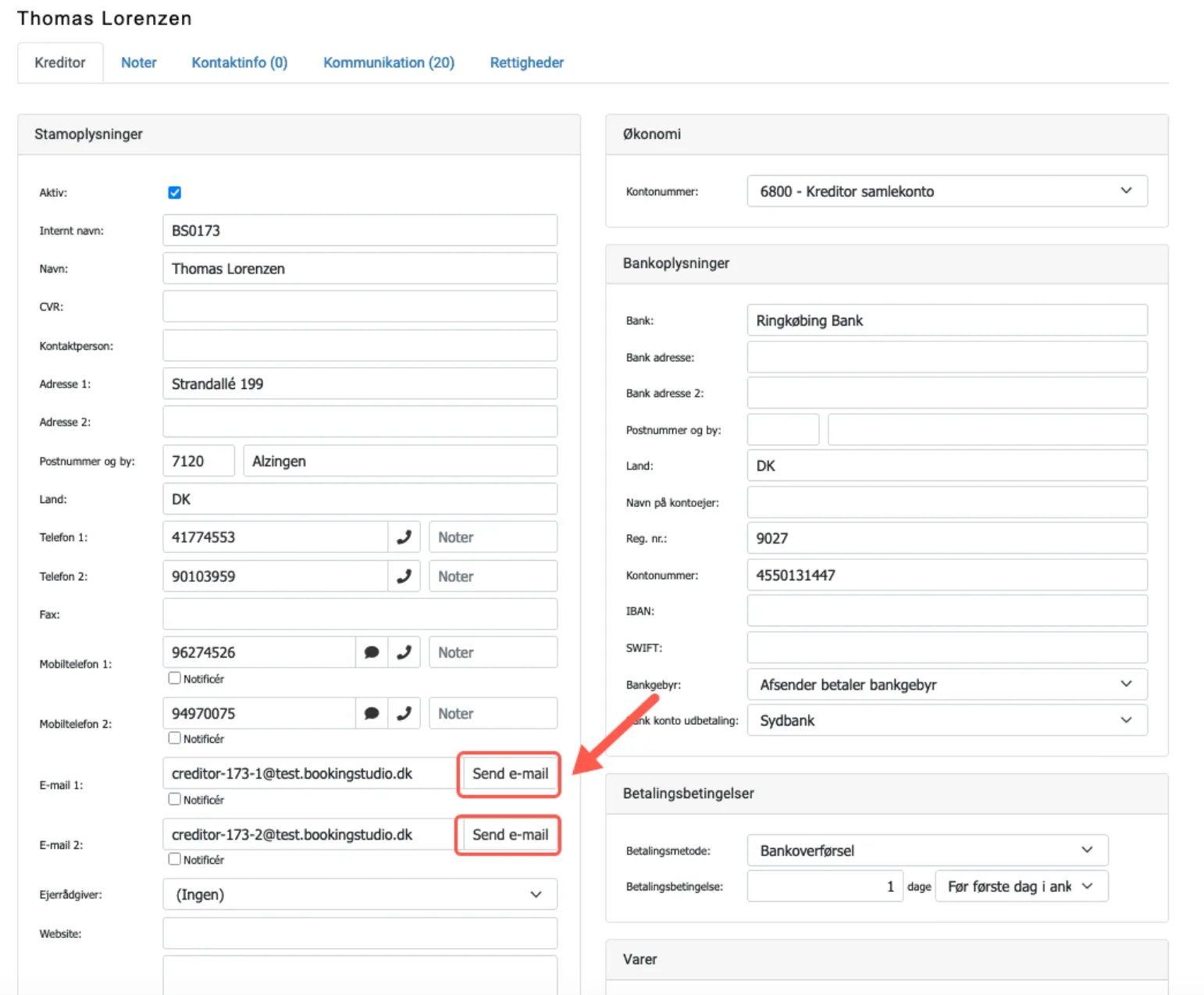Click Send e-mail for E-mail 2

click(x=509, y=835)
